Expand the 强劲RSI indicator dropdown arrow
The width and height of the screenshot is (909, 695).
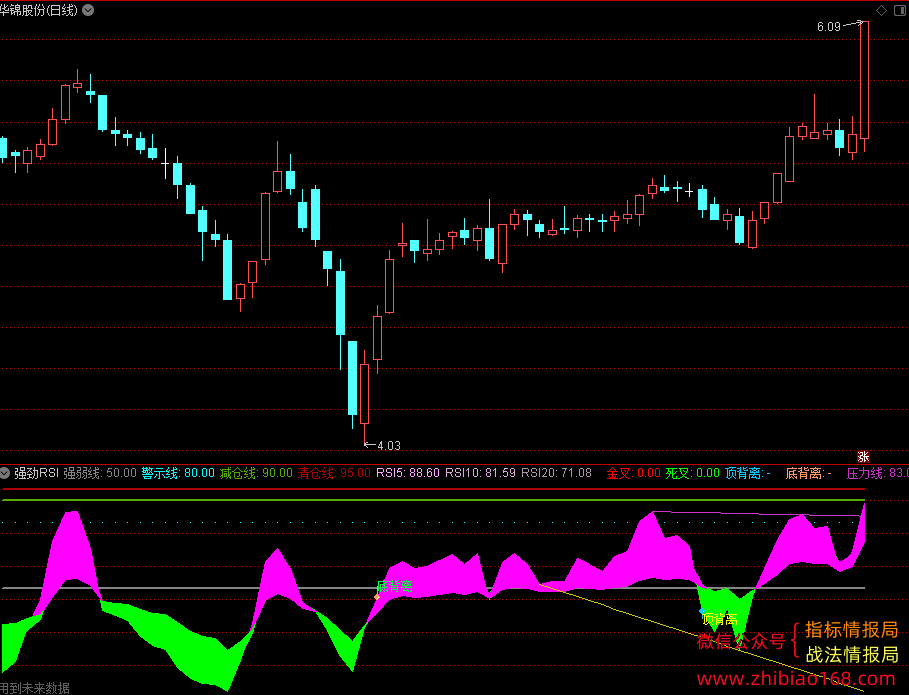coord(5,473)
